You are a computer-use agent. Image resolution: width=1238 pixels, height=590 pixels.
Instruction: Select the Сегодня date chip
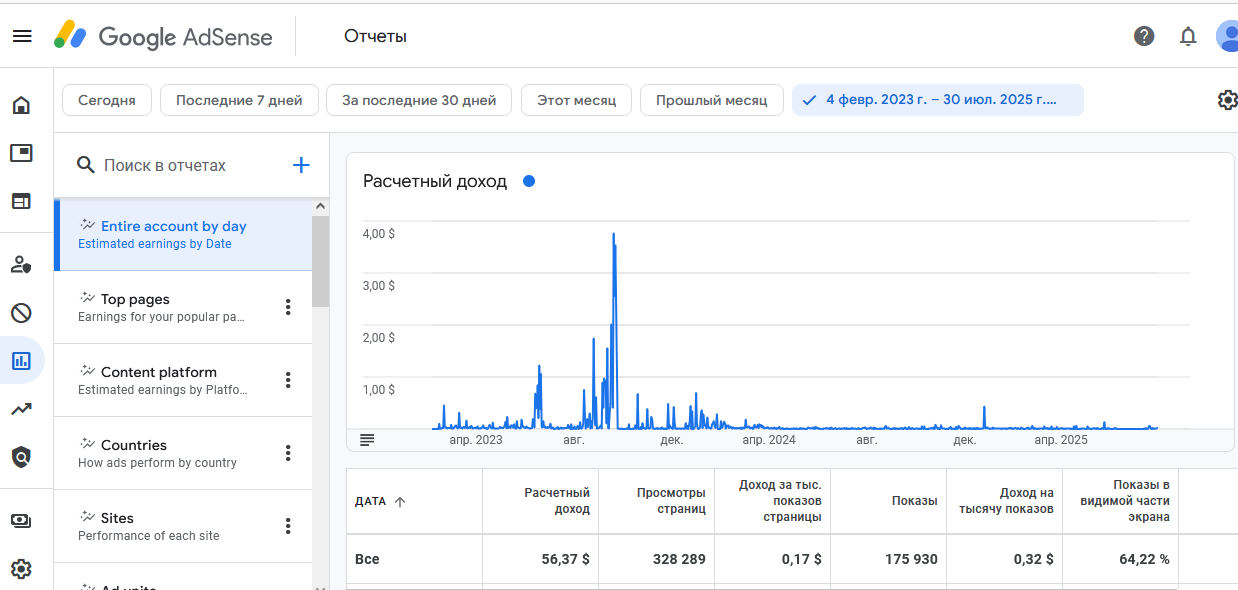[x=107, y=100]
